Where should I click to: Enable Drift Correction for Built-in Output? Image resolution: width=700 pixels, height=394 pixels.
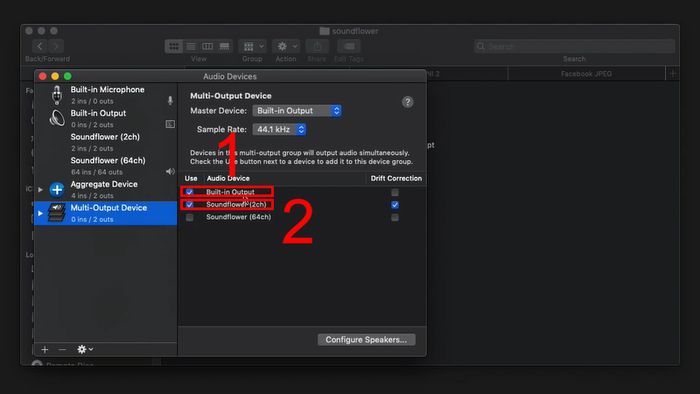395,192
